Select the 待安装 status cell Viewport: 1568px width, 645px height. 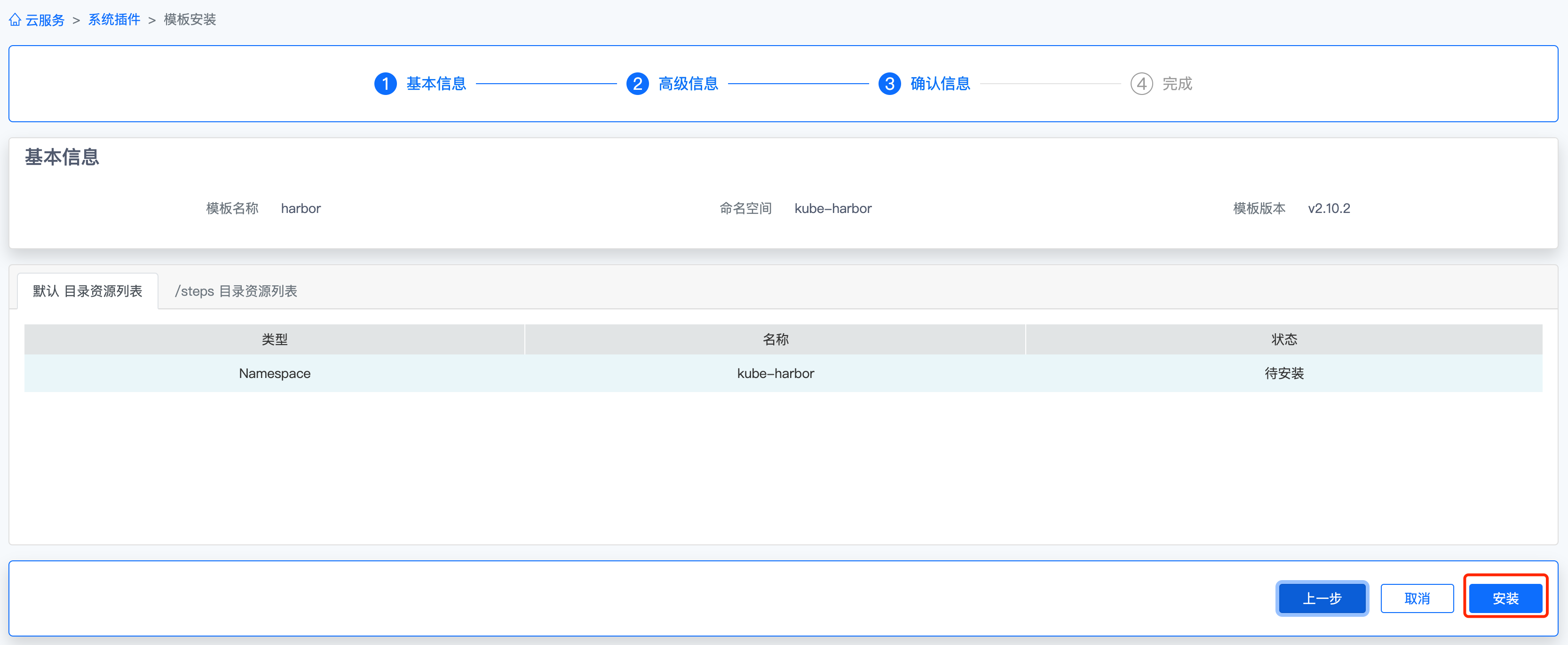point(1284,373)
